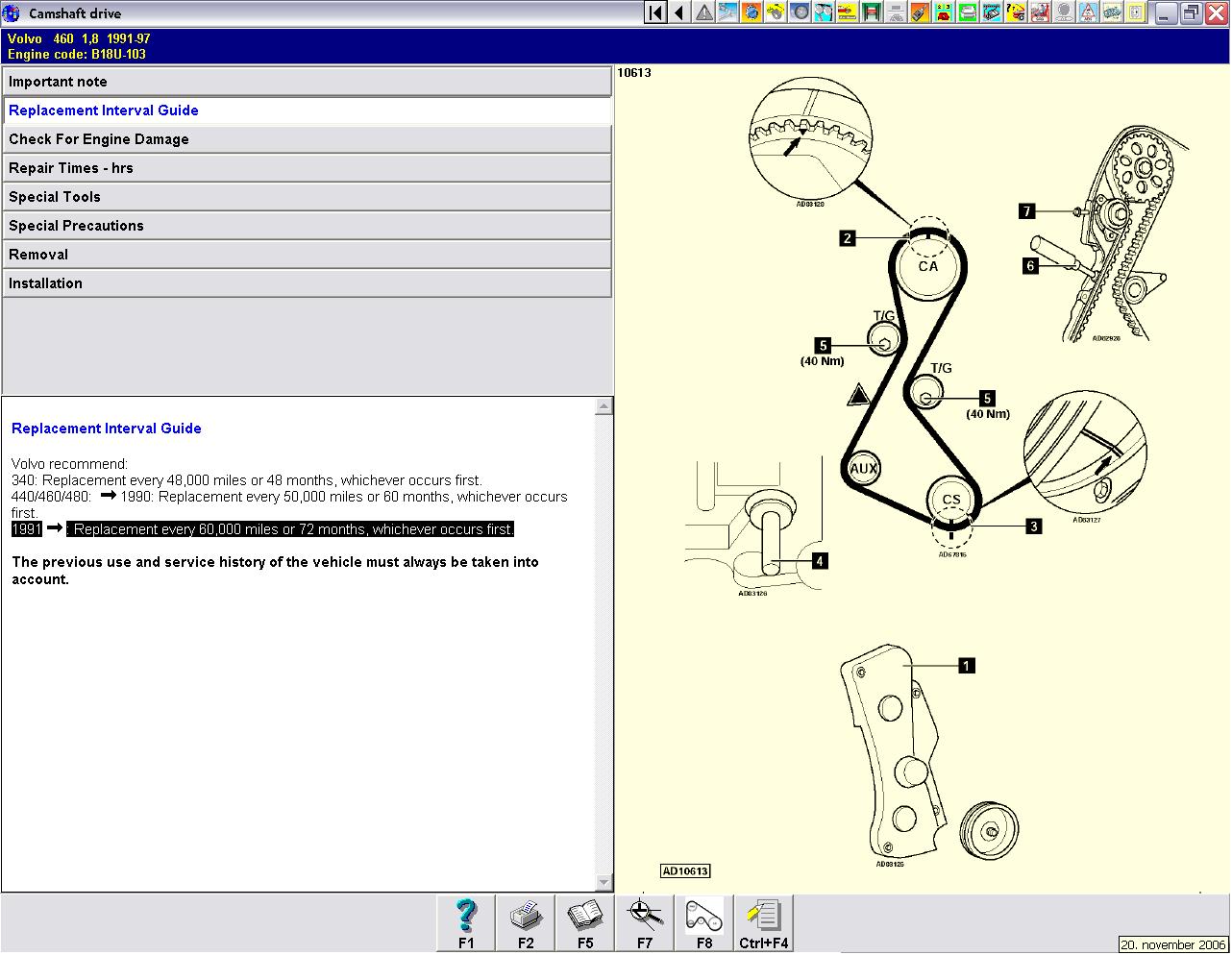Screen dimensions: 1232x955
Task: Click the Camshaft drive title bar icon
Action: [x=12, y=13]
